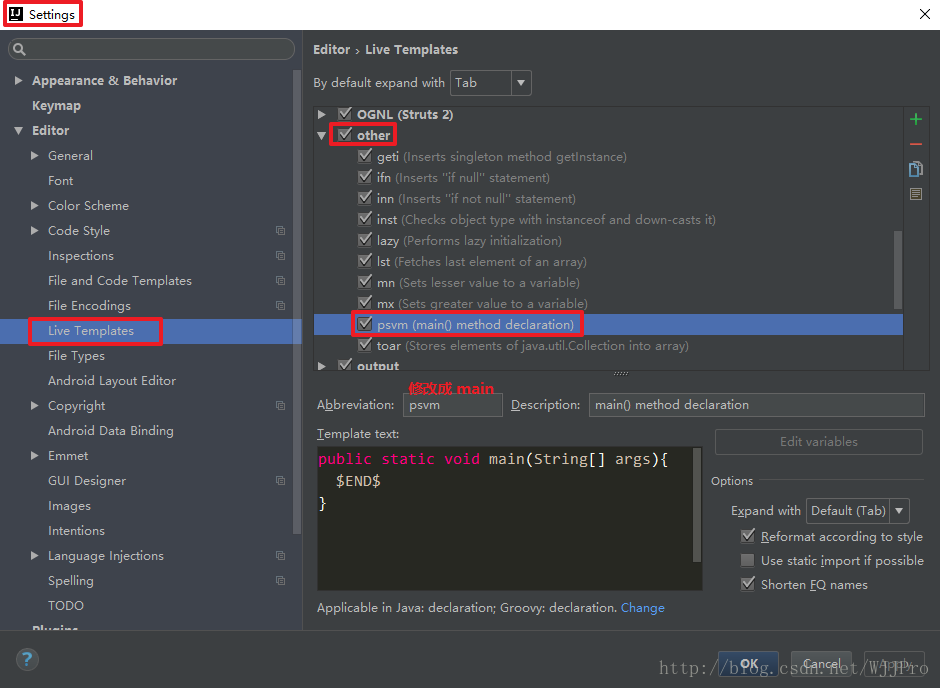Click the red minus remove template icon
This screenshot has width=940, height=688.
(x=915, y=144)
